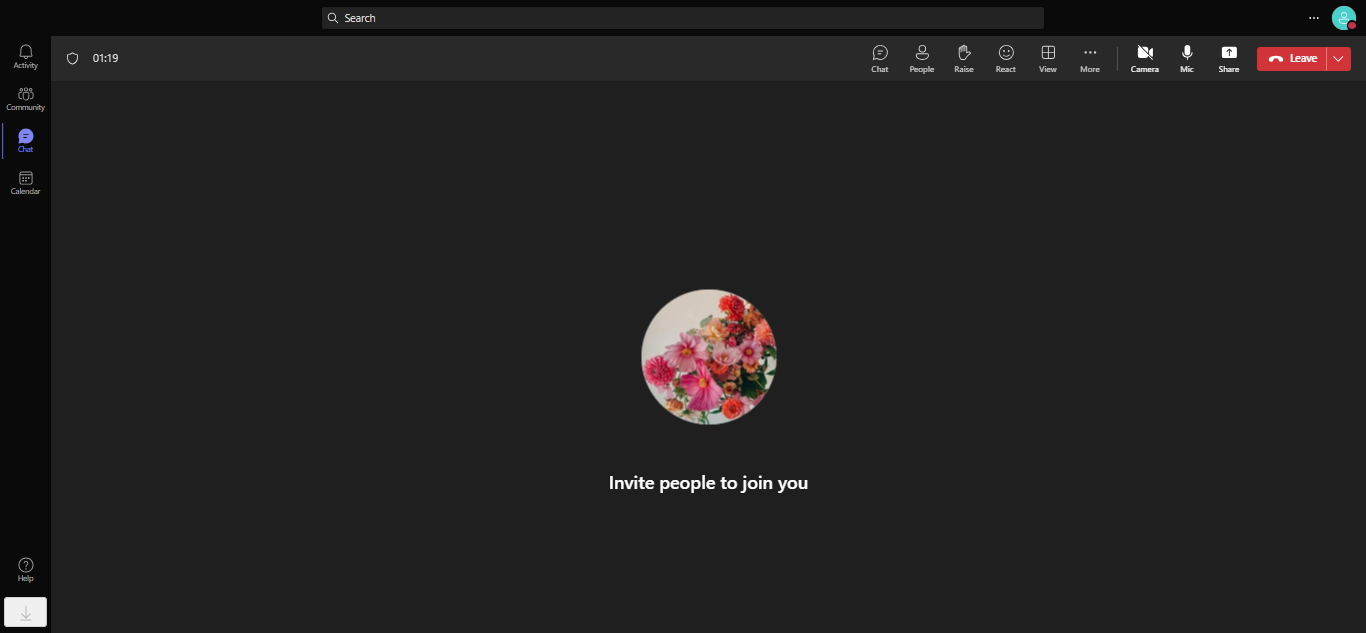The height and width of the screenshot is (633, 1366).
Task: Raise your hand in the meeting
Action: pyautogui.click(x=964, y=58)
